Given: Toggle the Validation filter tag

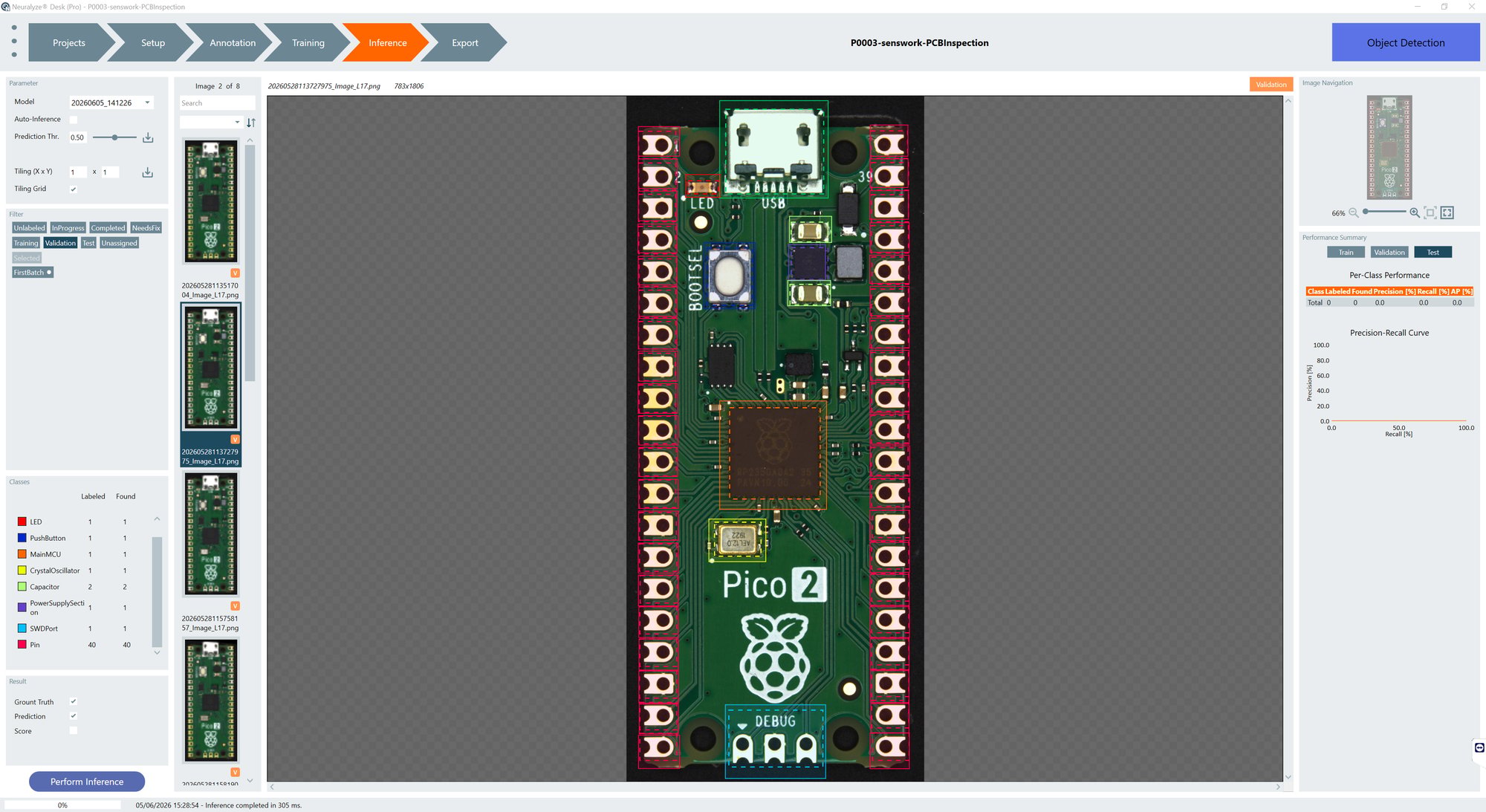Looking at the screenshot, I should pyautogui.click(x=60, y=243).
